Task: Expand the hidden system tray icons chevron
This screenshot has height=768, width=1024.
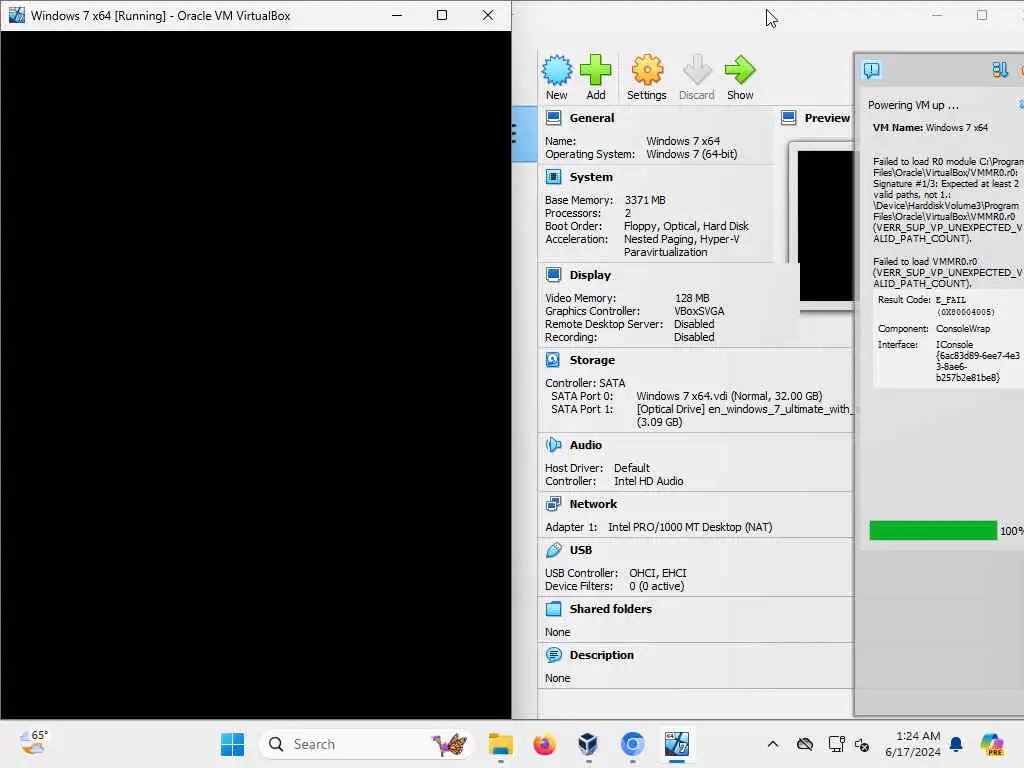Action: tap(773, 744)
